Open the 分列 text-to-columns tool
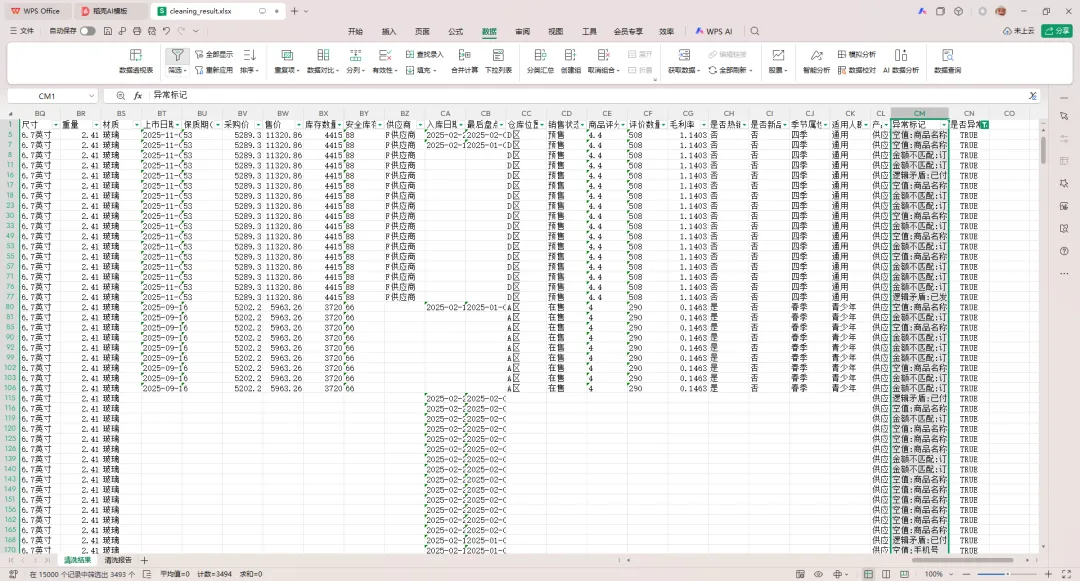The width and height of the screenshot is (1080, 581). tap(355, 61)
